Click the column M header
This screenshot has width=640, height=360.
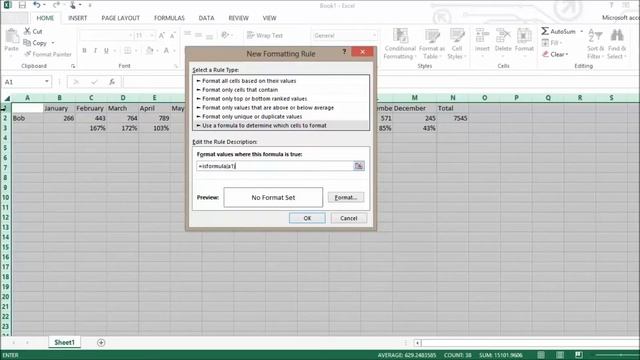414,98
